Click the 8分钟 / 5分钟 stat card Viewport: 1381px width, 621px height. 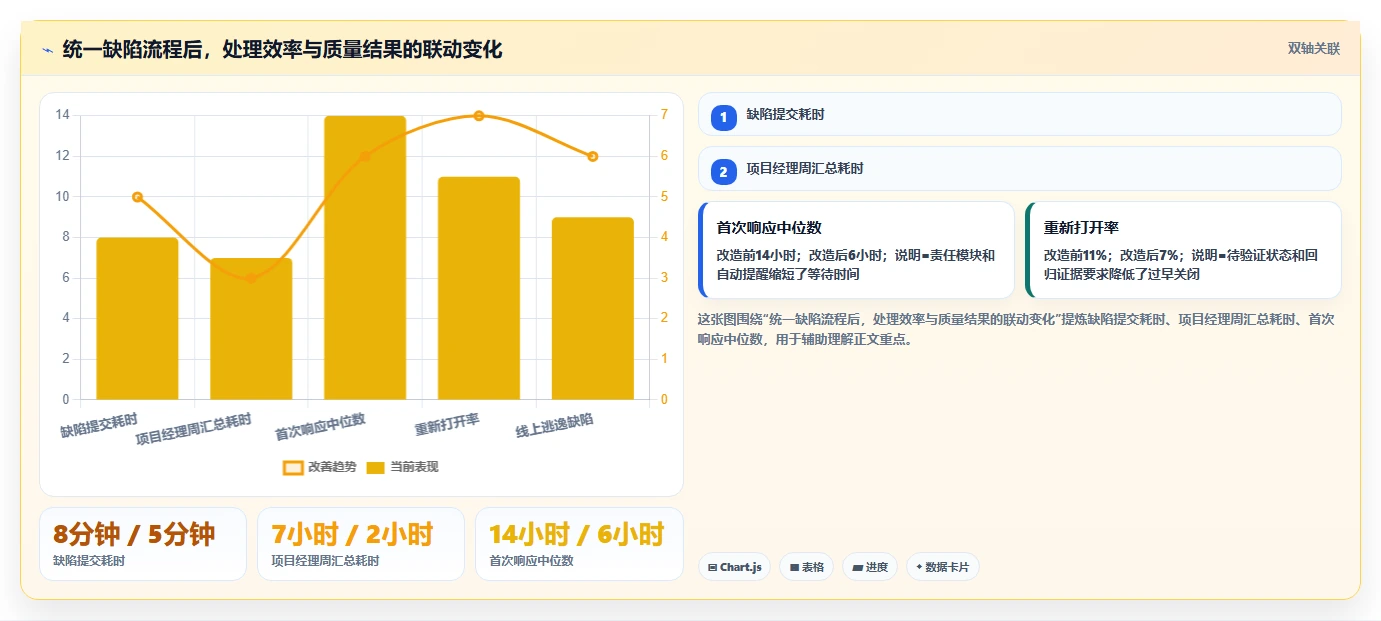[x=143, y=544]
